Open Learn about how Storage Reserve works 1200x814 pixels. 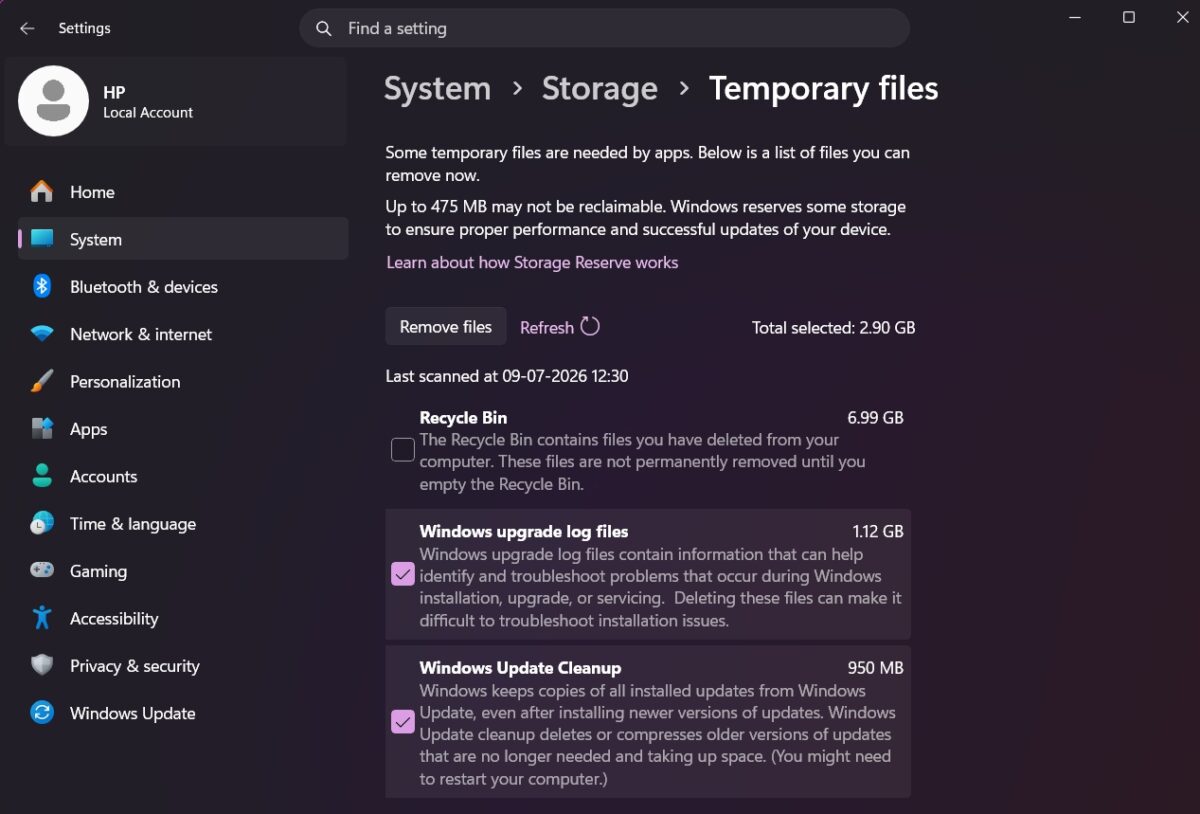coord(532,262)
